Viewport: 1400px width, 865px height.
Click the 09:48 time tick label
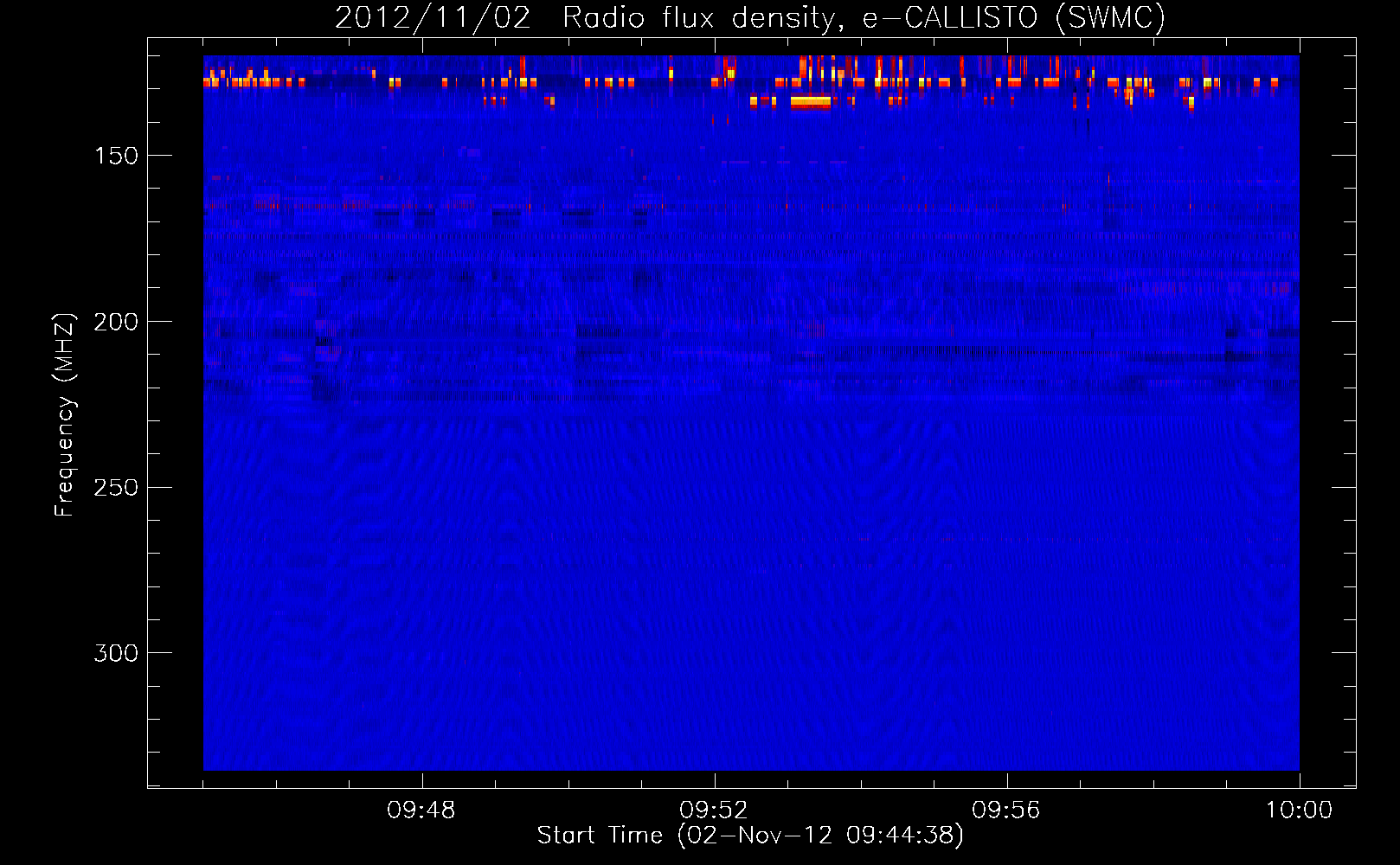tap(421, 811)
